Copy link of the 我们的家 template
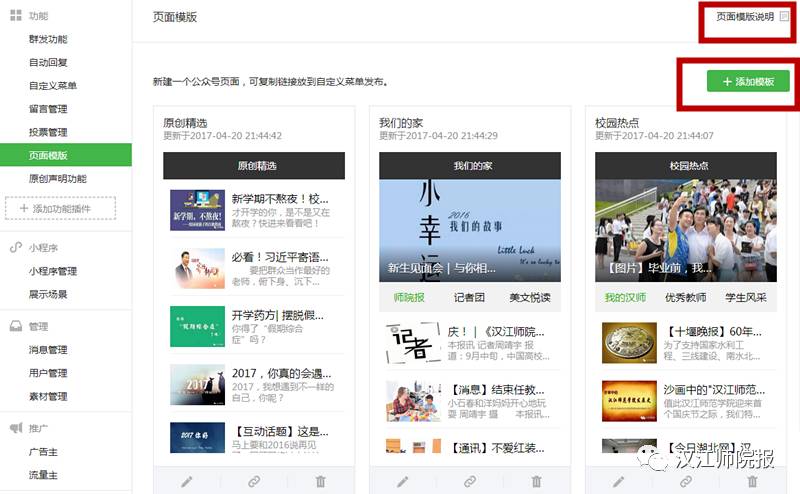 click(x=470, y=481)
